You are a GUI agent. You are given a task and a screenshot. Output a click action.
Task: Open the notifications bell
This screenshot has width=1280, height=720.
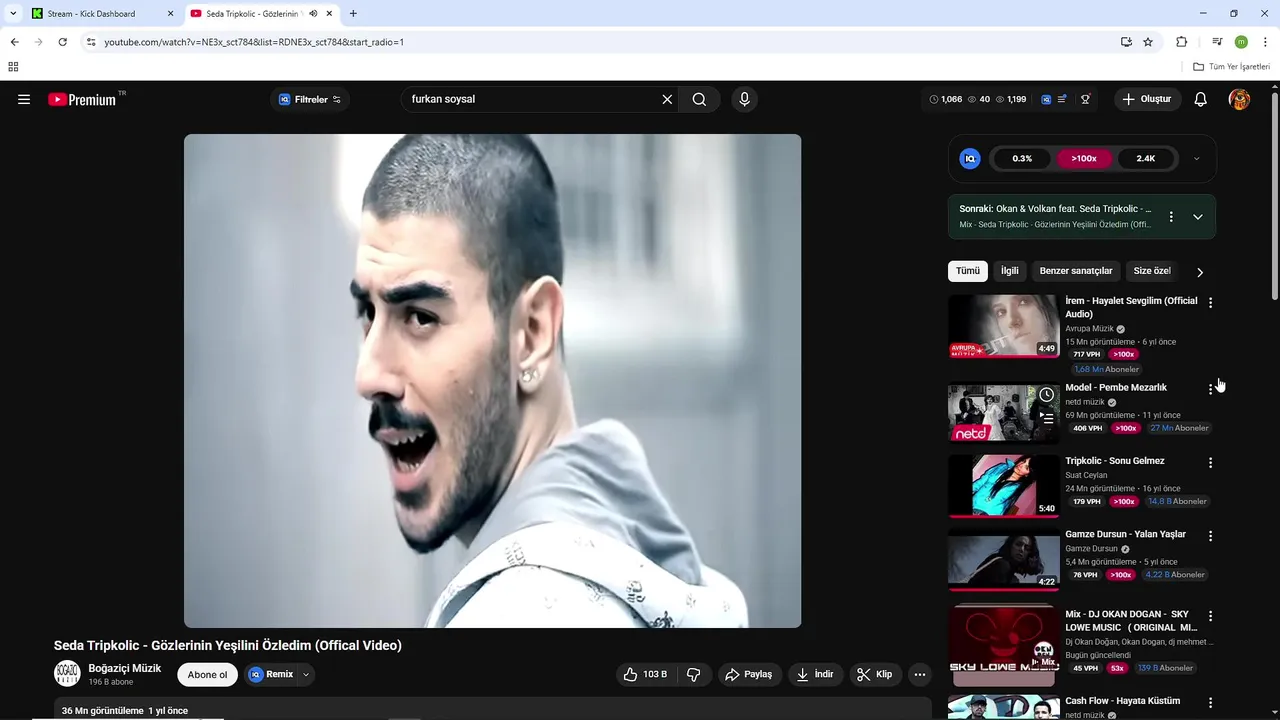pyautogui.click(x=1201, y=99)
